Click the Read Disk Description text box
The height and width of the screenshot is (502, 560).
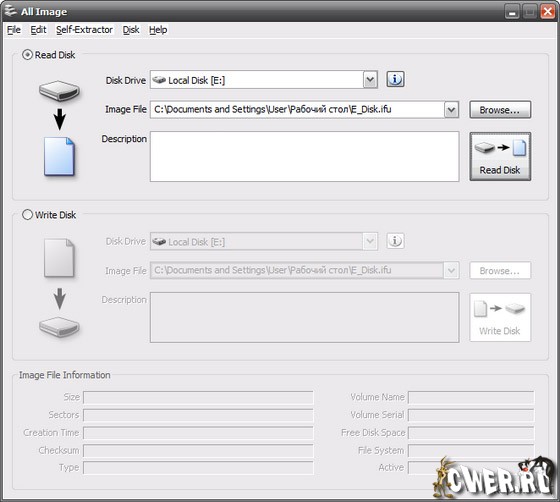tap(305, 157)
